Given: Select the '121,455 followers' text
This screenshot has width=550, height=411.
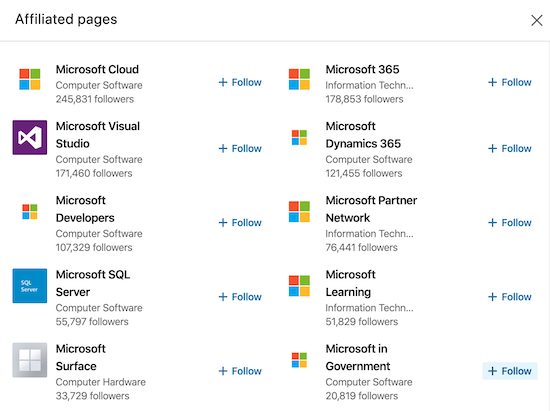Looking at the screenshot, I should 364,173.
